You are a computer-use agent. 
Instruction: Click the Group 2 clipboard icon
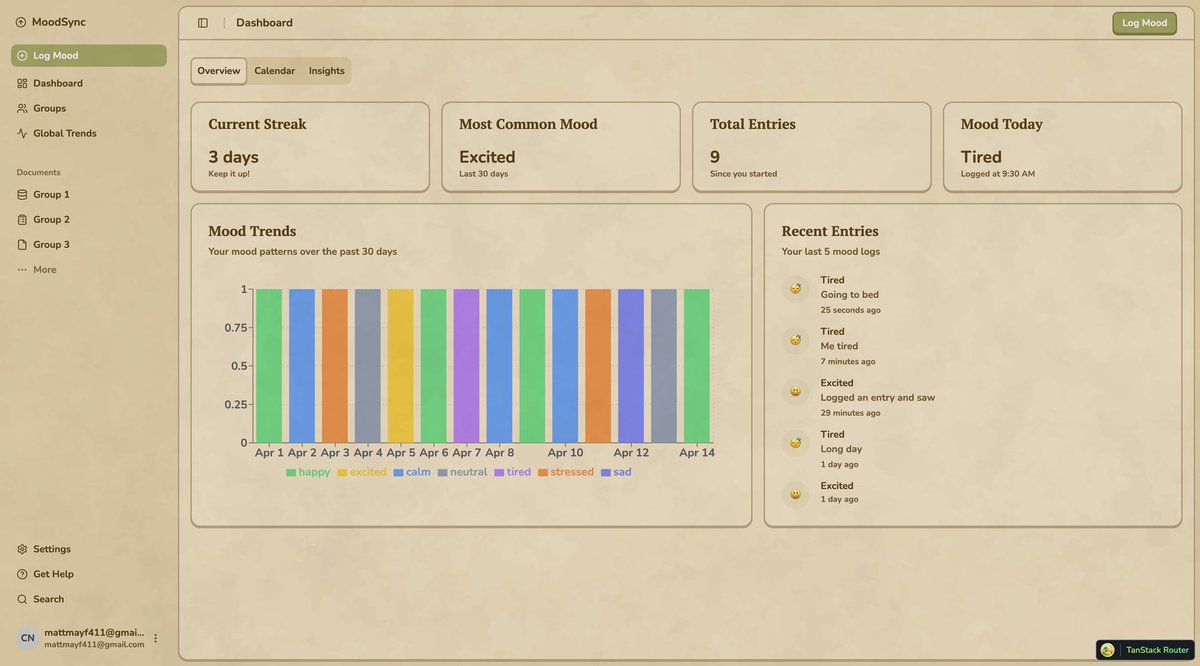point(22,220)
